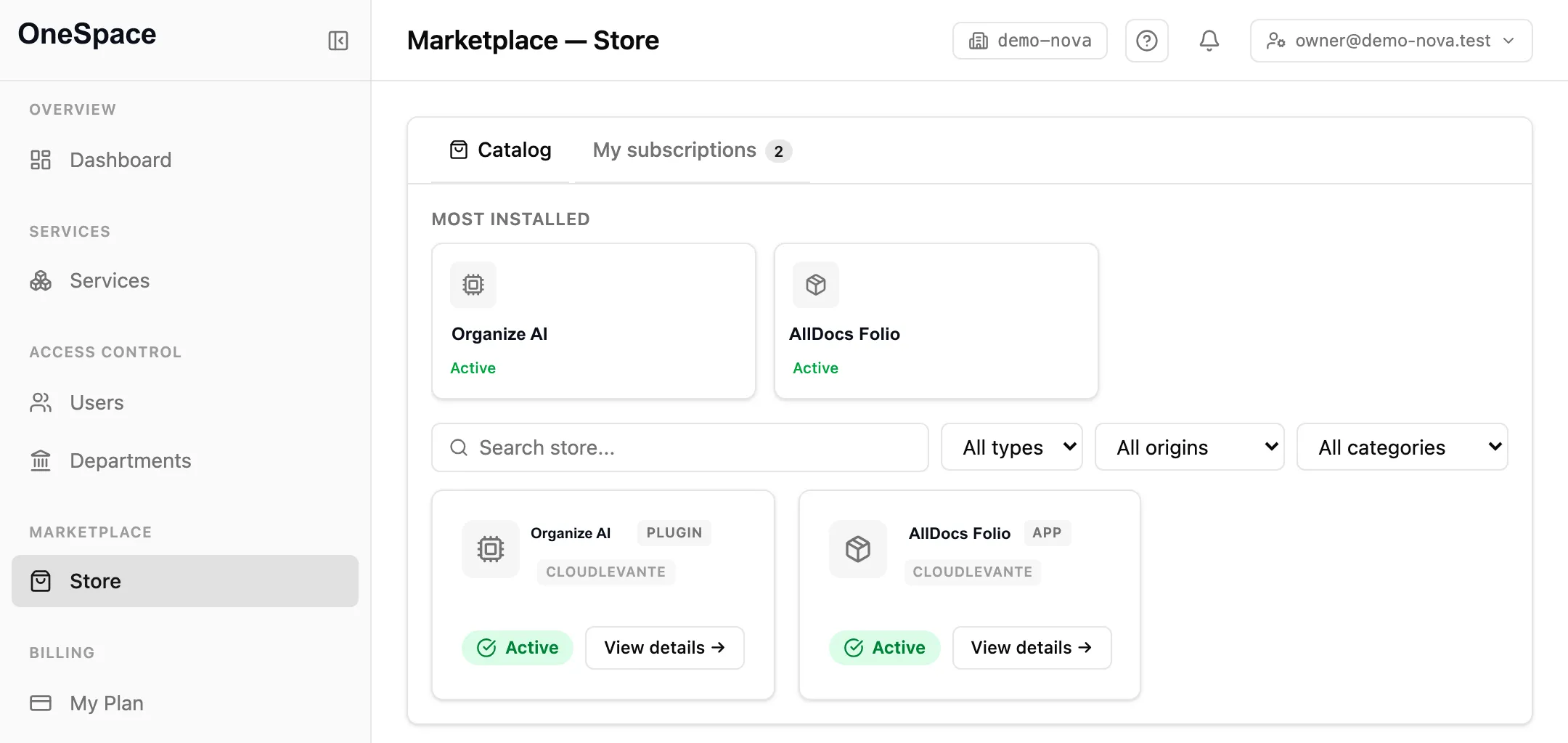Click the OneSpace logo

[x=87, y=34]
